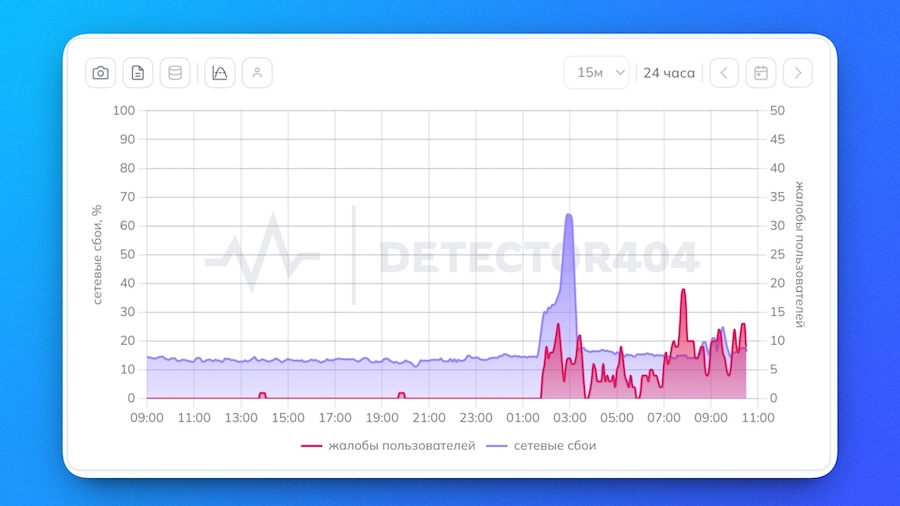Click the red complaints peak near 08:00

click(x=683, y=290)
